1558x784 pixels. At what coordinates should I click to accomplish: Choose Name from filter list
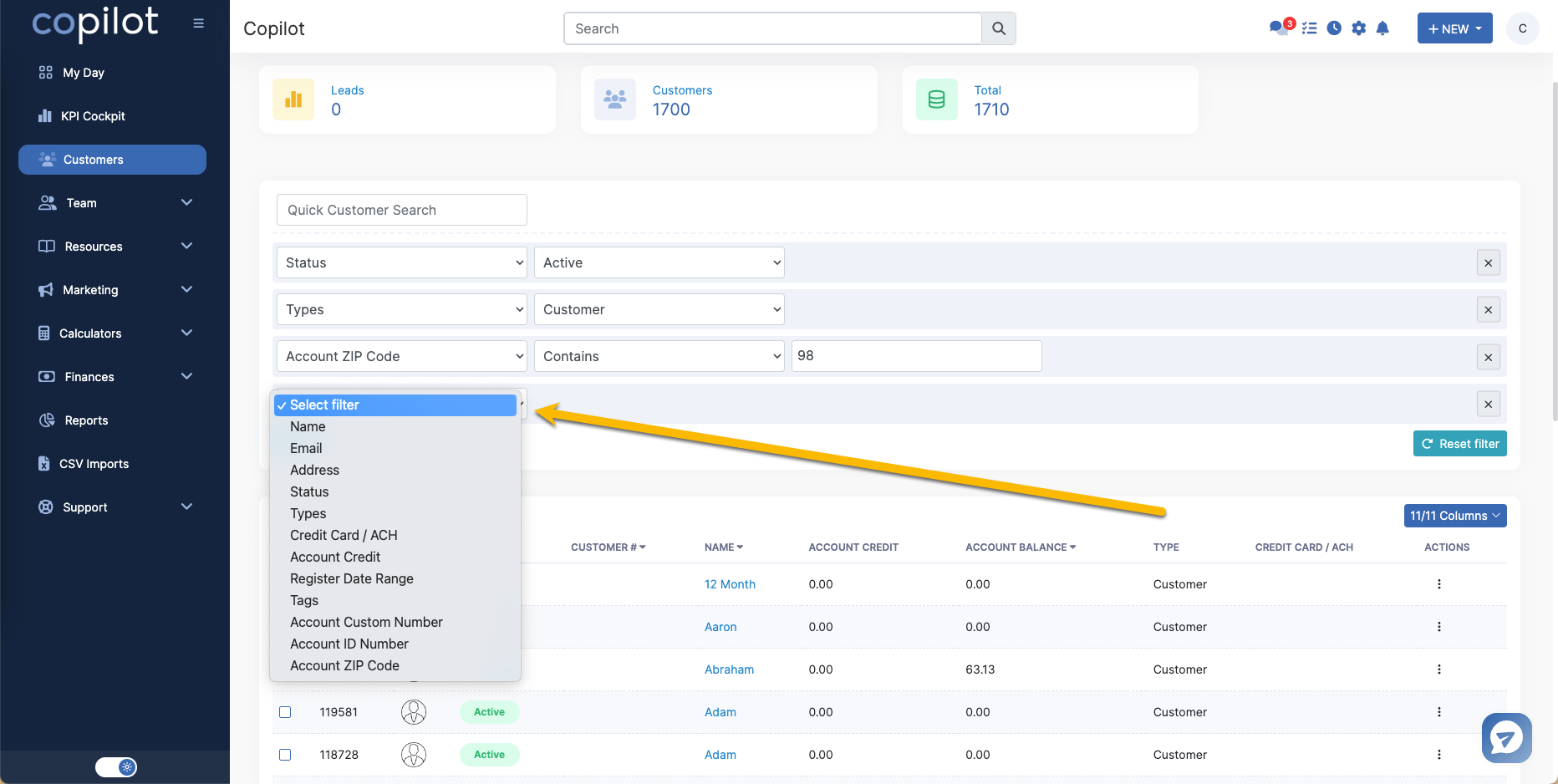(395, 426)
